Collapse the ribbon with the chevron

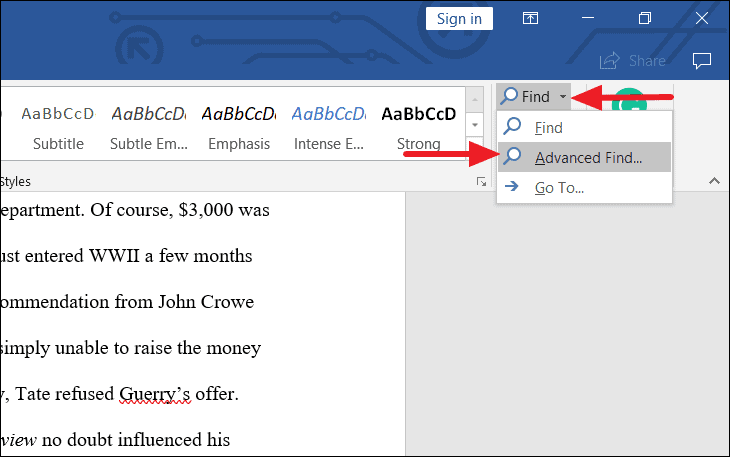pyautogui.click(x=714, y=181)
